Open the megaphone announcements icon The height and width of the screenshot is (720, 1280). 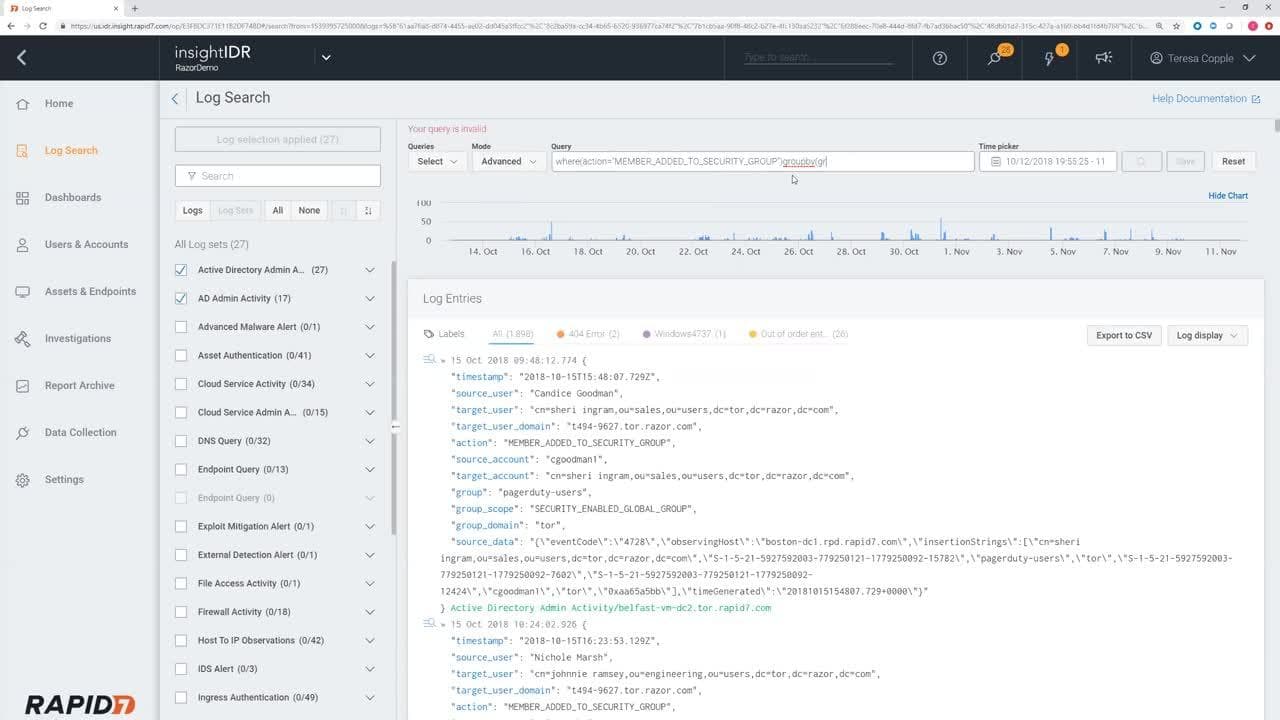(1104, 58)
